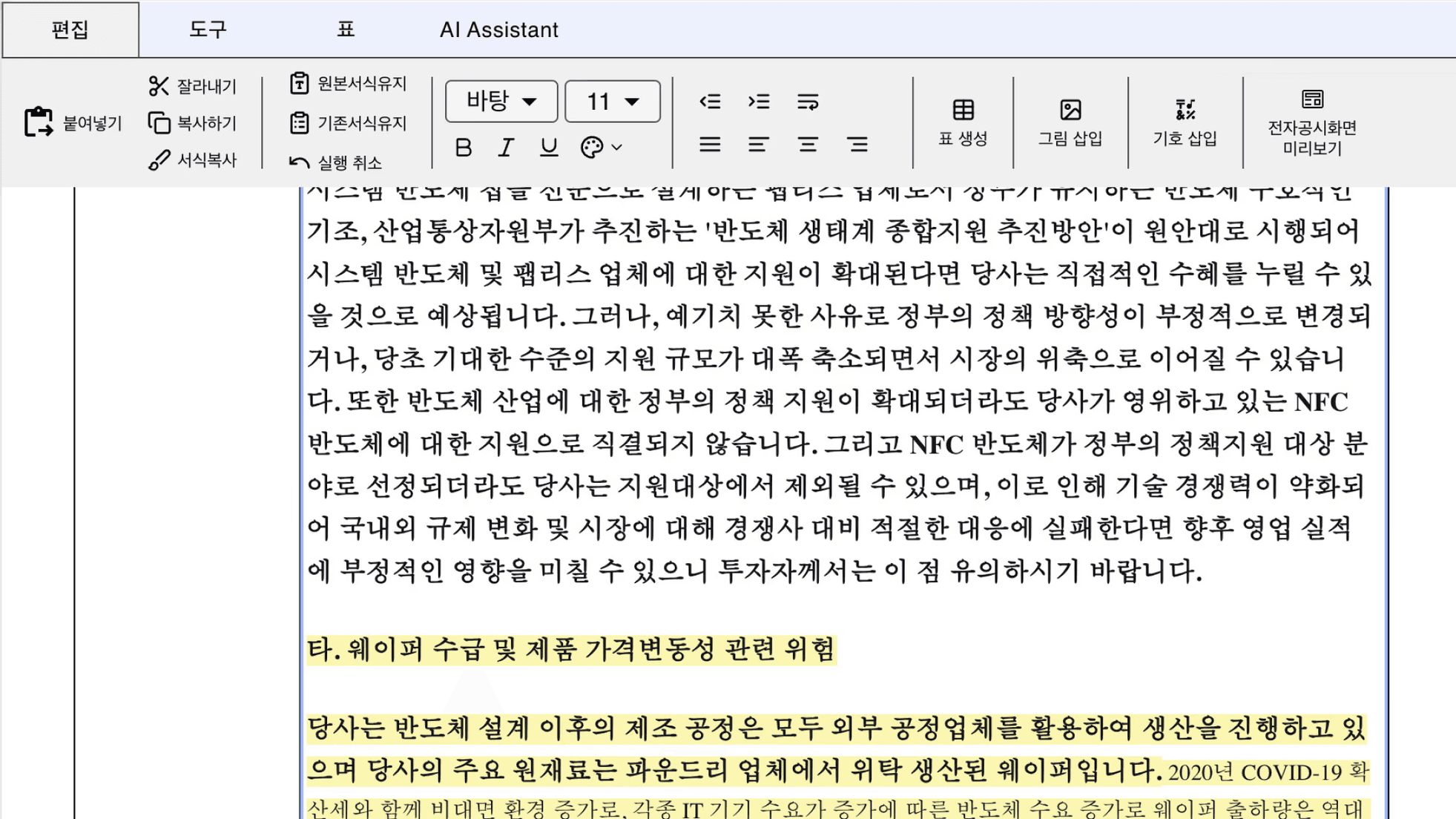
Task: Click the 복사하기 (Copy) icon
Action: pos(194,123)
